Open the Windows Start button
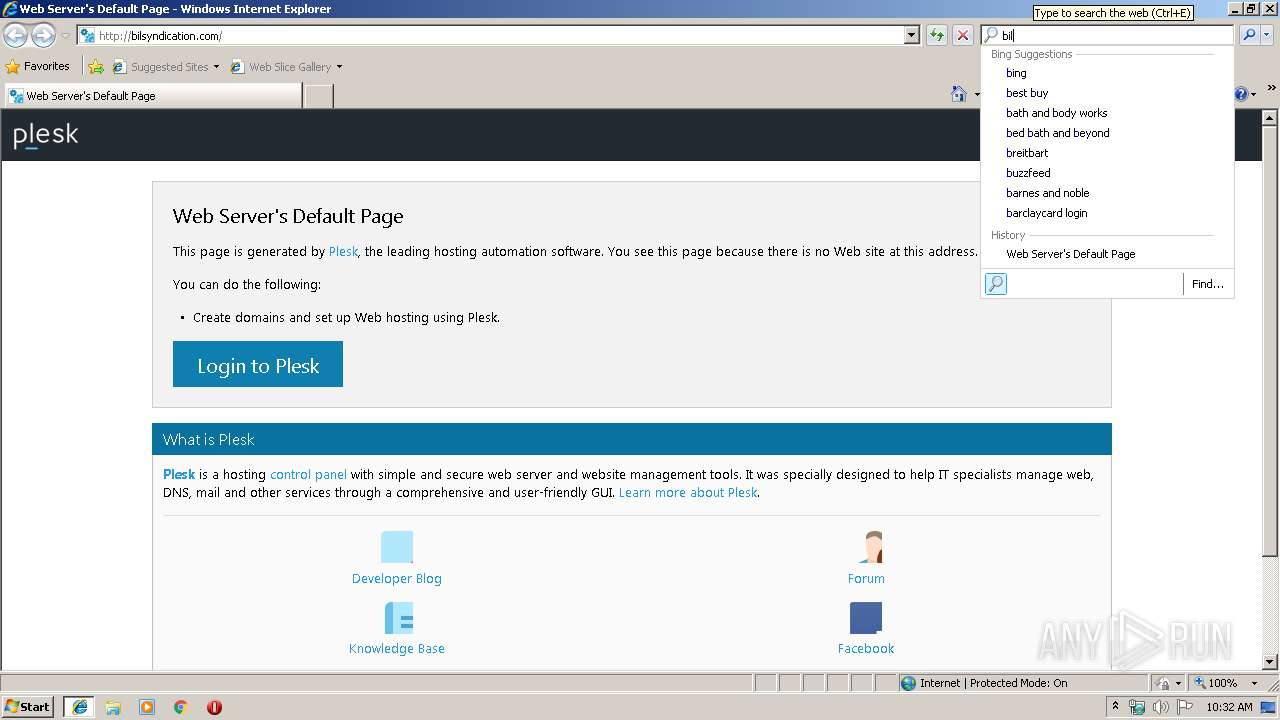Viewport: 1280px width, 720px height. pyautogui.click(x=28, y=707)
